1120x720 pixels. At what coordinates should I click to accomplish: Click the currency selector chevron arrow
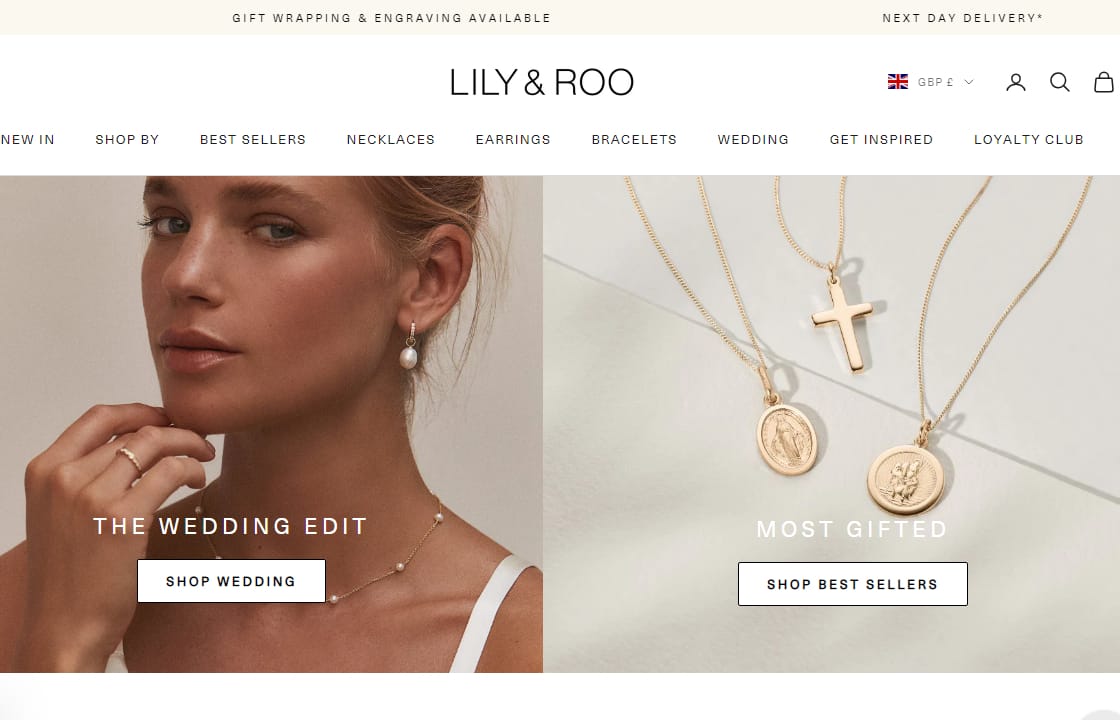click(969, 82)
